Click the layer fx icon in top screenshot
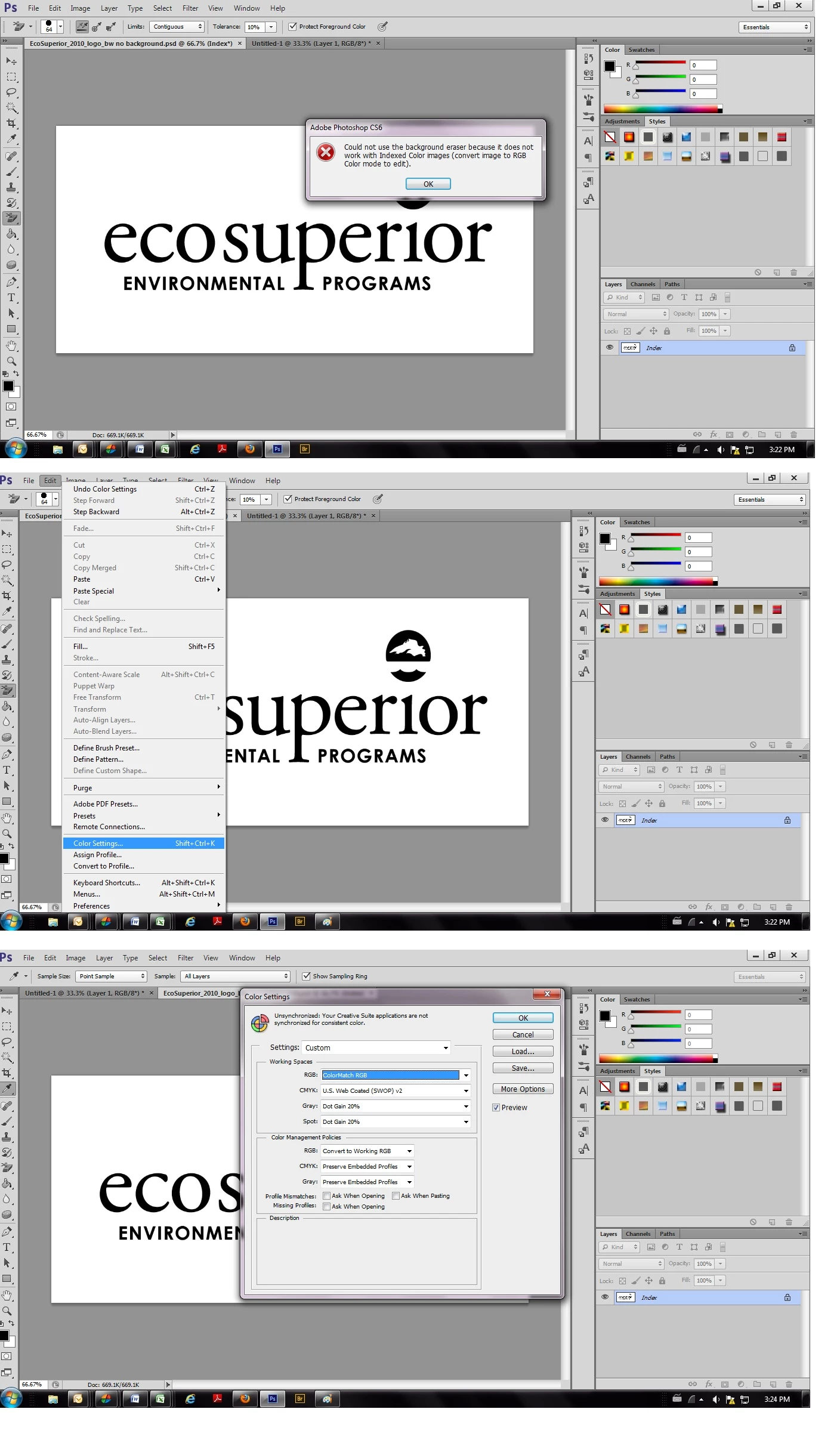 [713, 434]
